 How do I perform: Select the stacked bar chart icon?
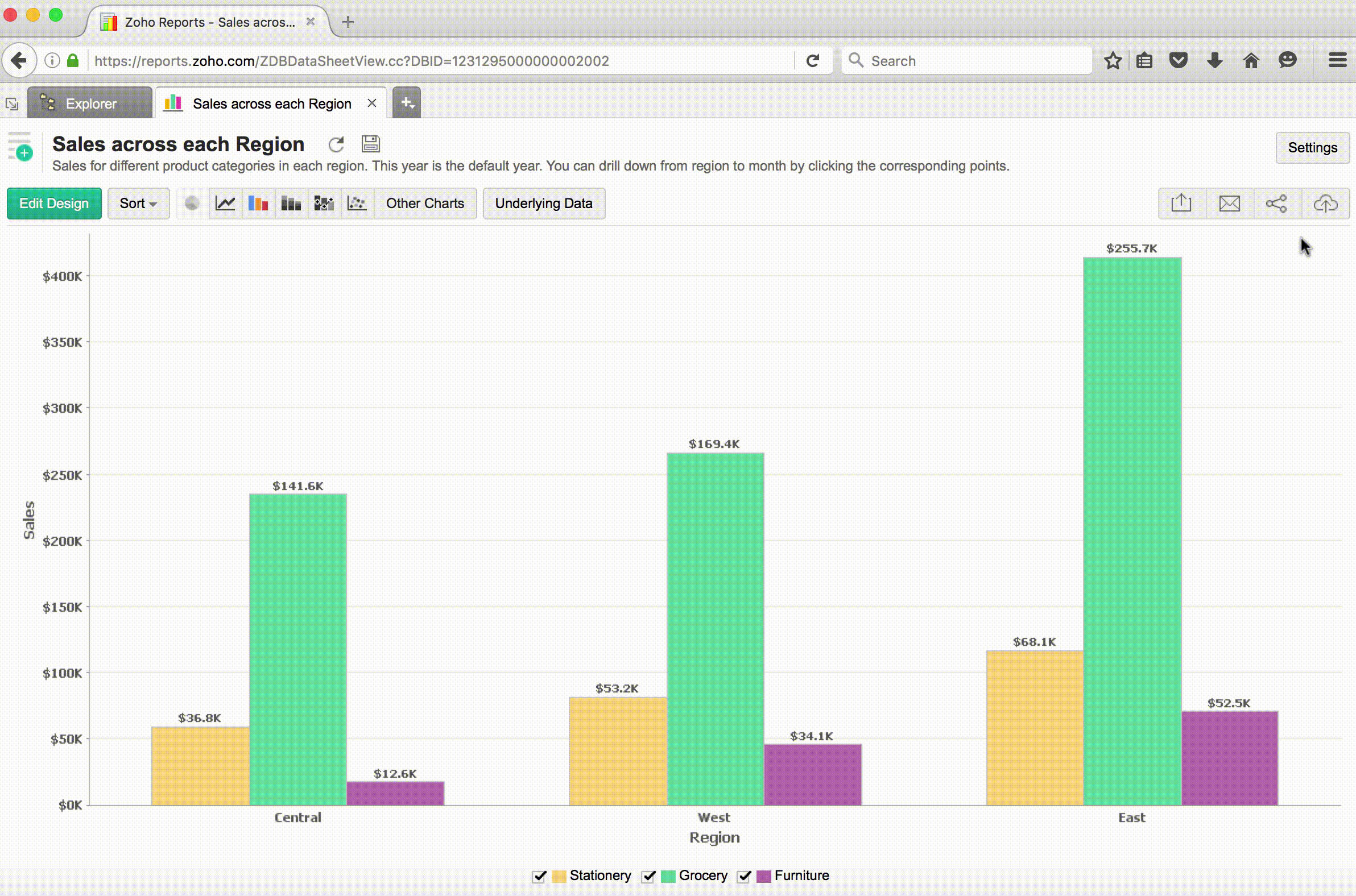[x=291, y=204]
